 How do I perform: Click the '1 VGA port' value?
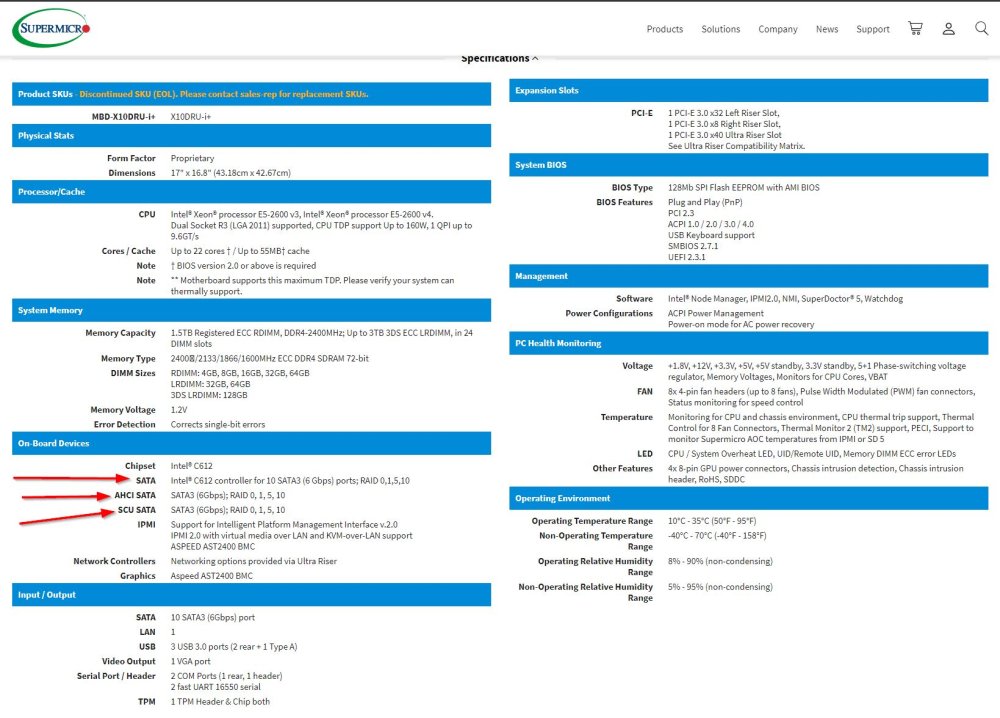[x=190, y=661]
